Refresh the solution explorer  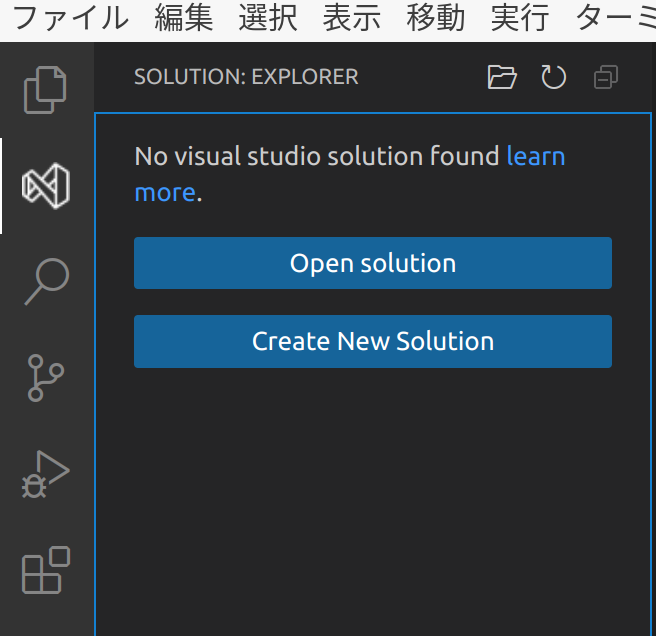coord(554,77)
